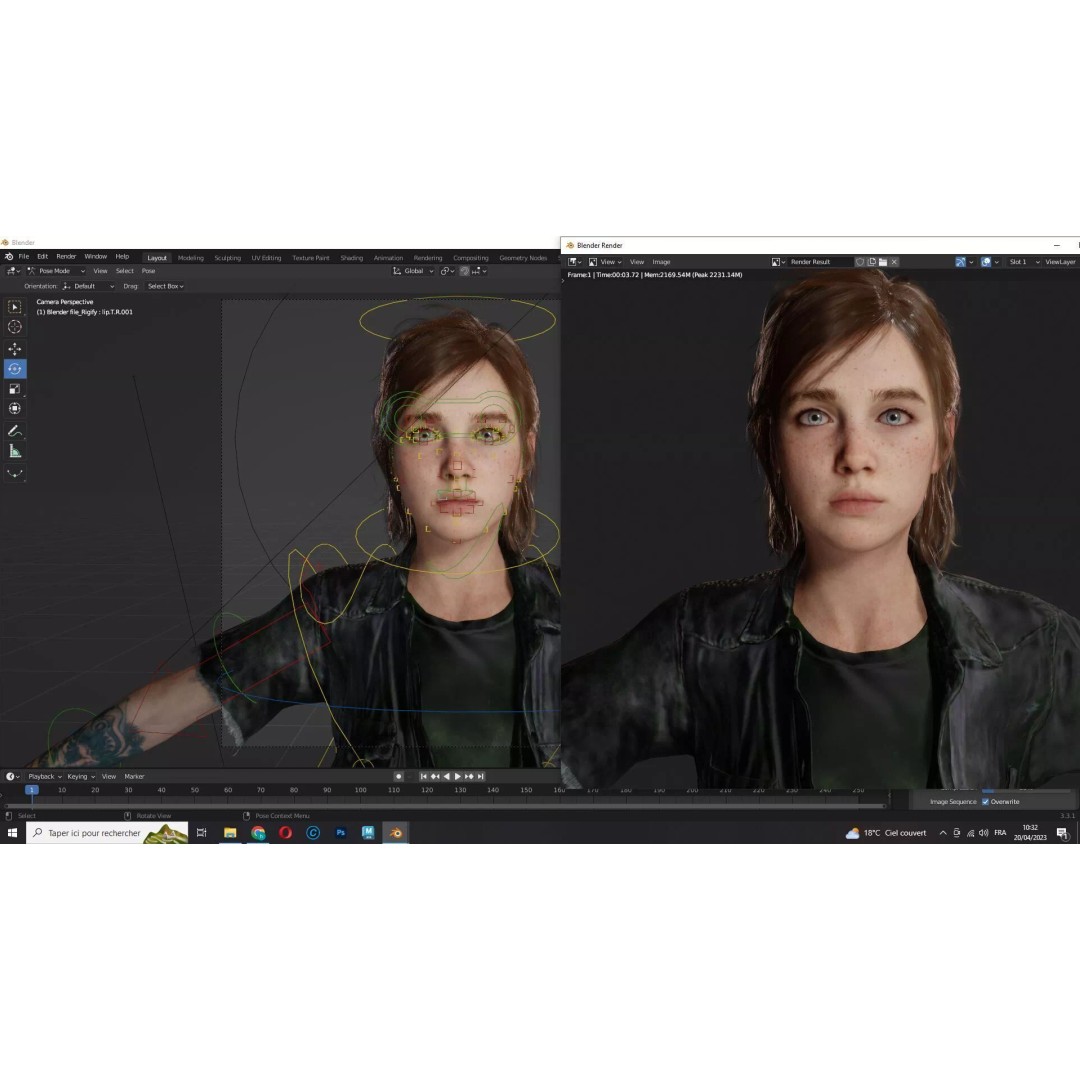Open the Drag Select Box dropdown
Screen dimensions: 1080x1080
(x=165, y=286)
